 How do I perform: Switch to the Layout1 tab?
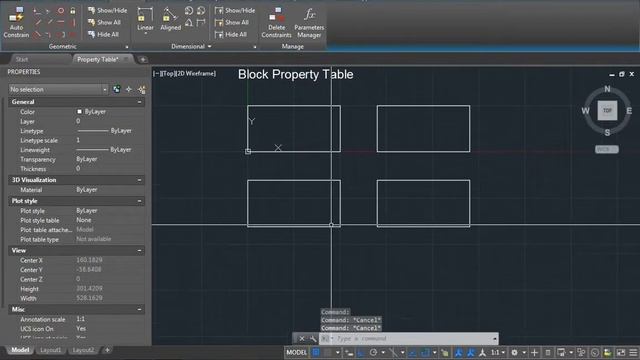coord(51,350)
